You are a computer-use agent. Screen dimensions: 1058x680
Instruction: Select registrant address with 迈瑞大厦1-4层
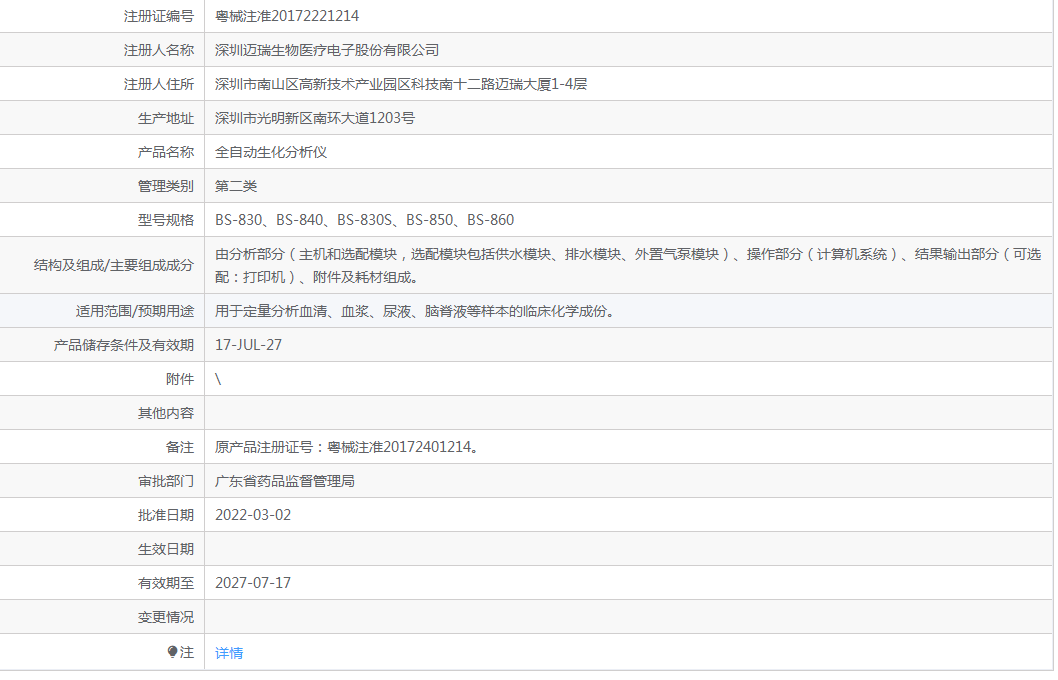click(401, 84)
